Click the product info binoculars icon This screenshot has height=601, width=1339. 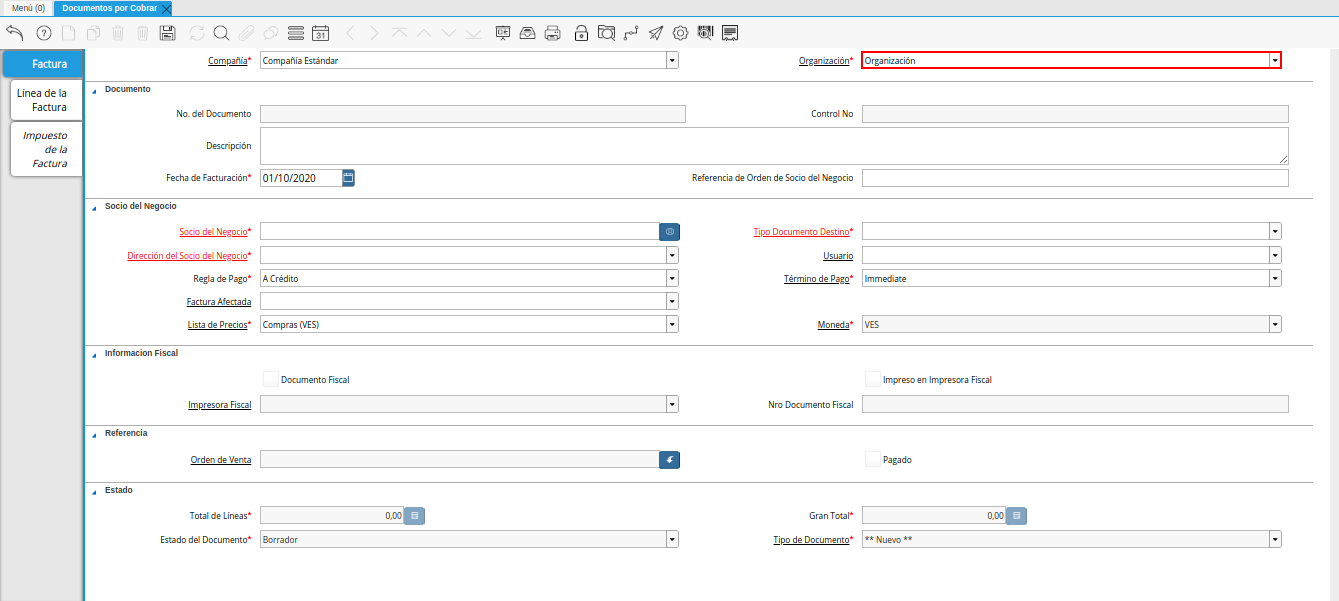(705, 33)
